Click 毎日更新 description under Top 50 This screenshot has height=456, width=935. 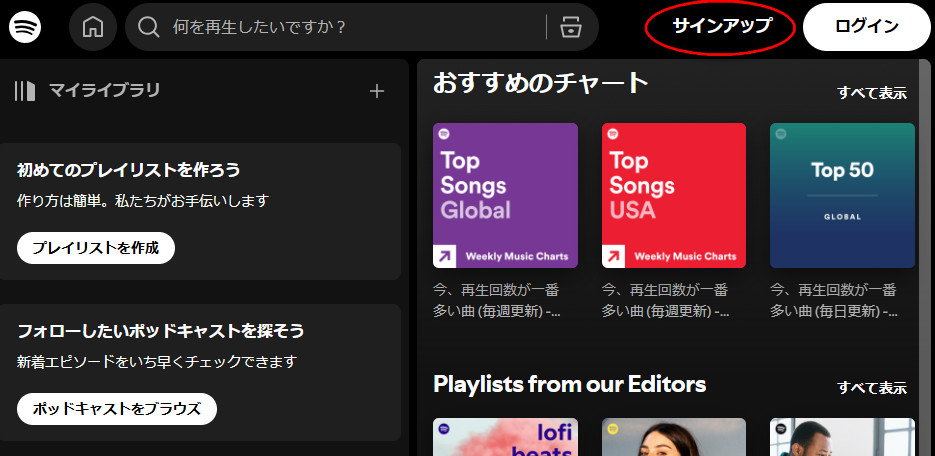(833, 300)
